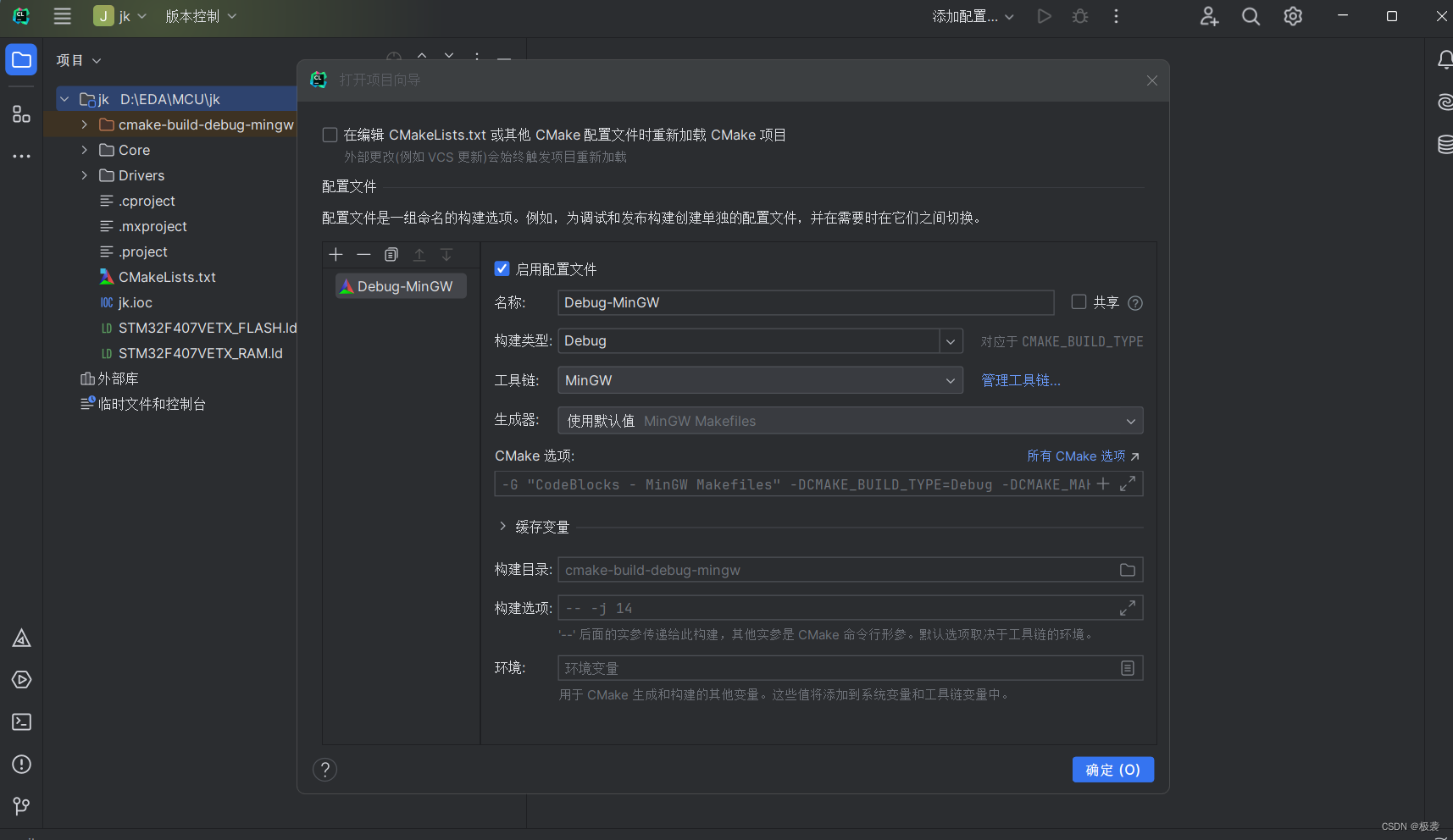Open the Project tool window icon

pos(21,60)
